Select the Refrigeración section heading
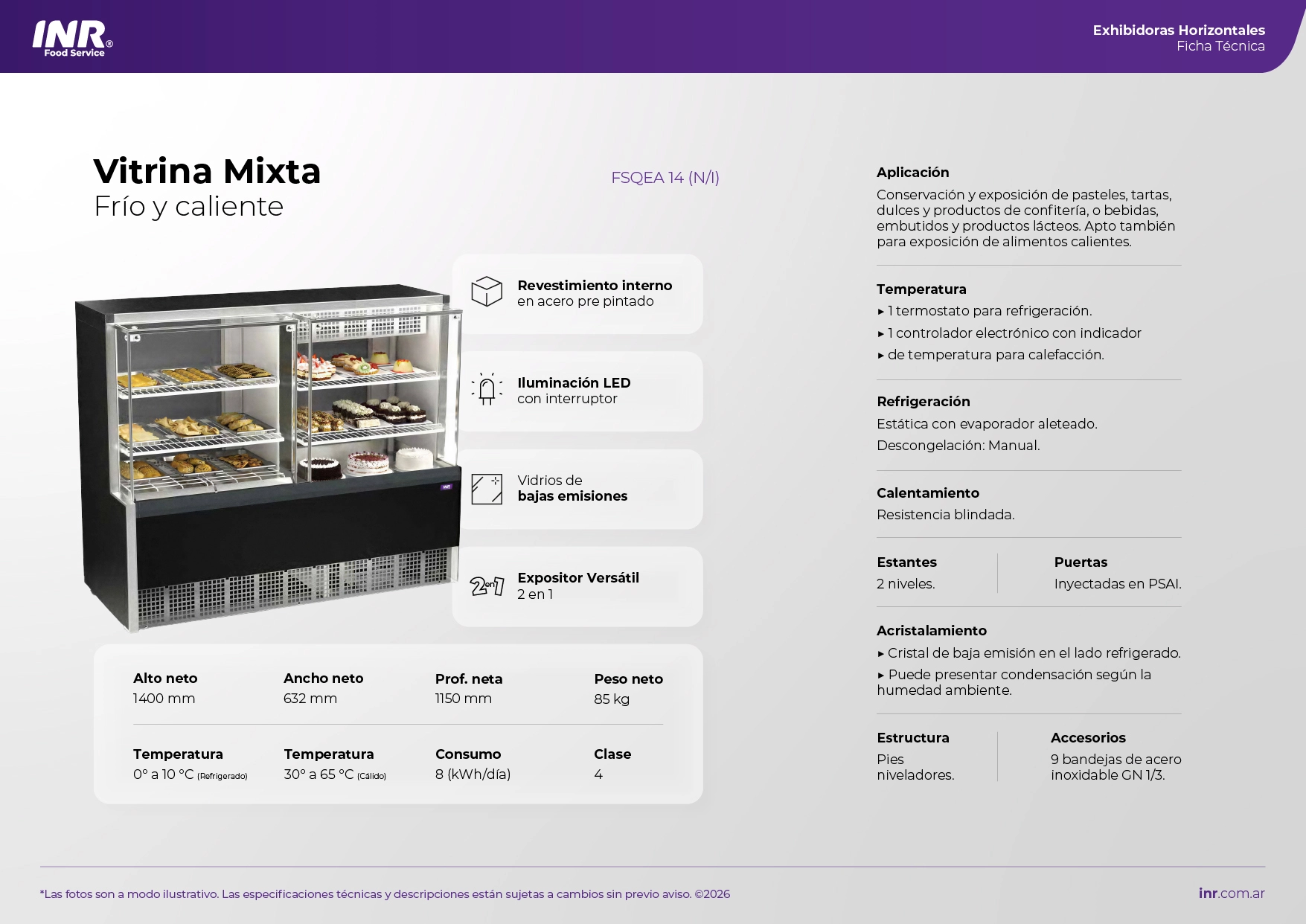The height and width of the screenshot is (924, 1306). (x=923, y=402)
